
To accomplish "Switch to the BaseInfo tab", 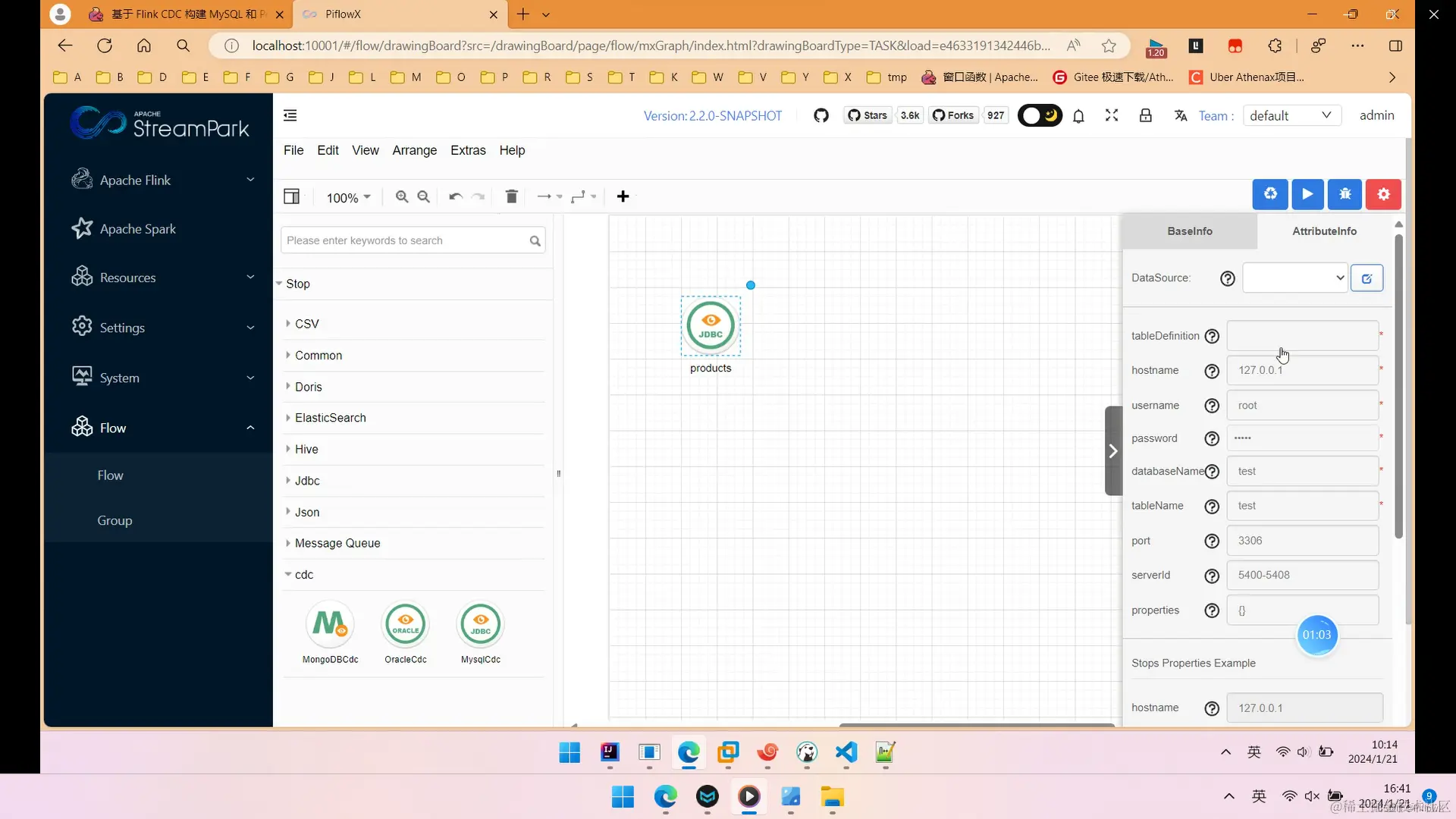I will pos(1189,231).
